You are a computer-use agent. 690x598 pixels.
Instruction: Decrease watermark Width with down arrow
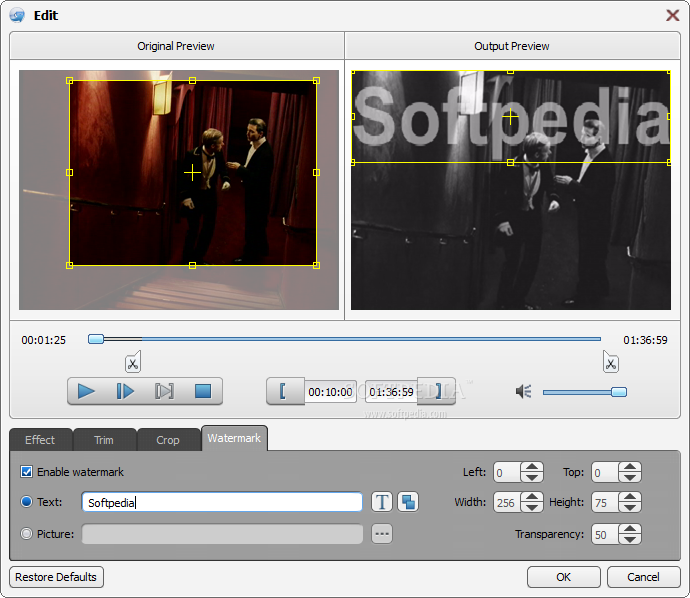[x=532, y=507]
